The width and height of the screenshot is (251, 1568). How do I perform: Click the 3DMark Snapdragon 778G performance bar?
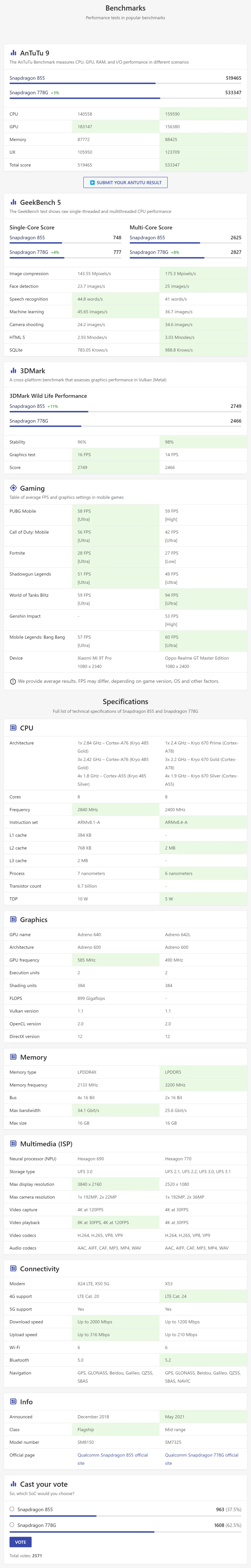(125, 426)
